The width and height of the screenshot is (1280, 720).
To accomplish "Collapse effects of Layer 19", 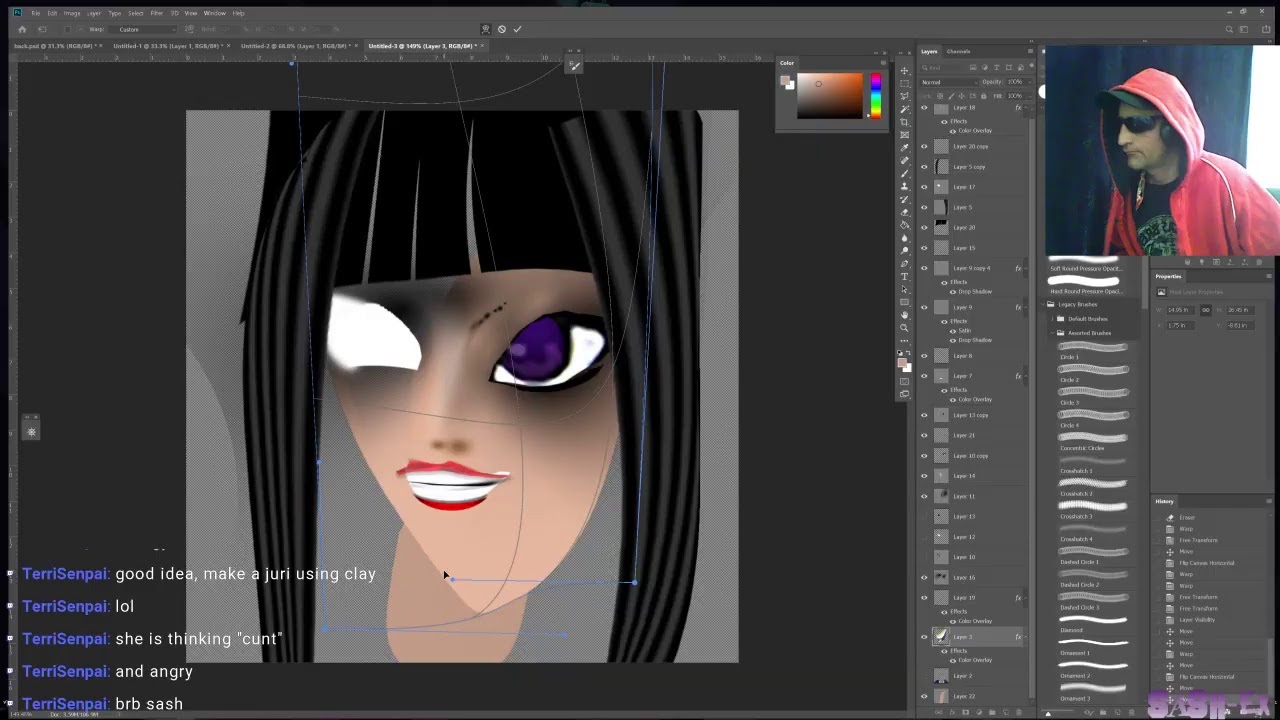I will [1027, 598].
